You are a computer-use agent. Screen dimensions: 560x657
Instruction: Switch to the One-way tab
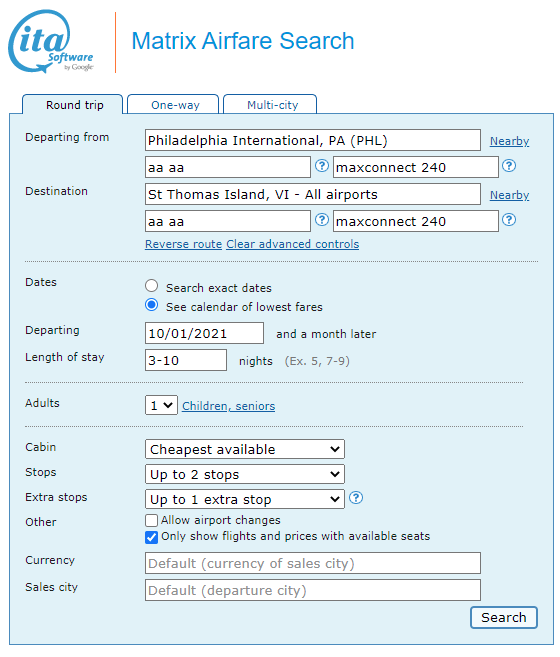click(x=173, y=104)
